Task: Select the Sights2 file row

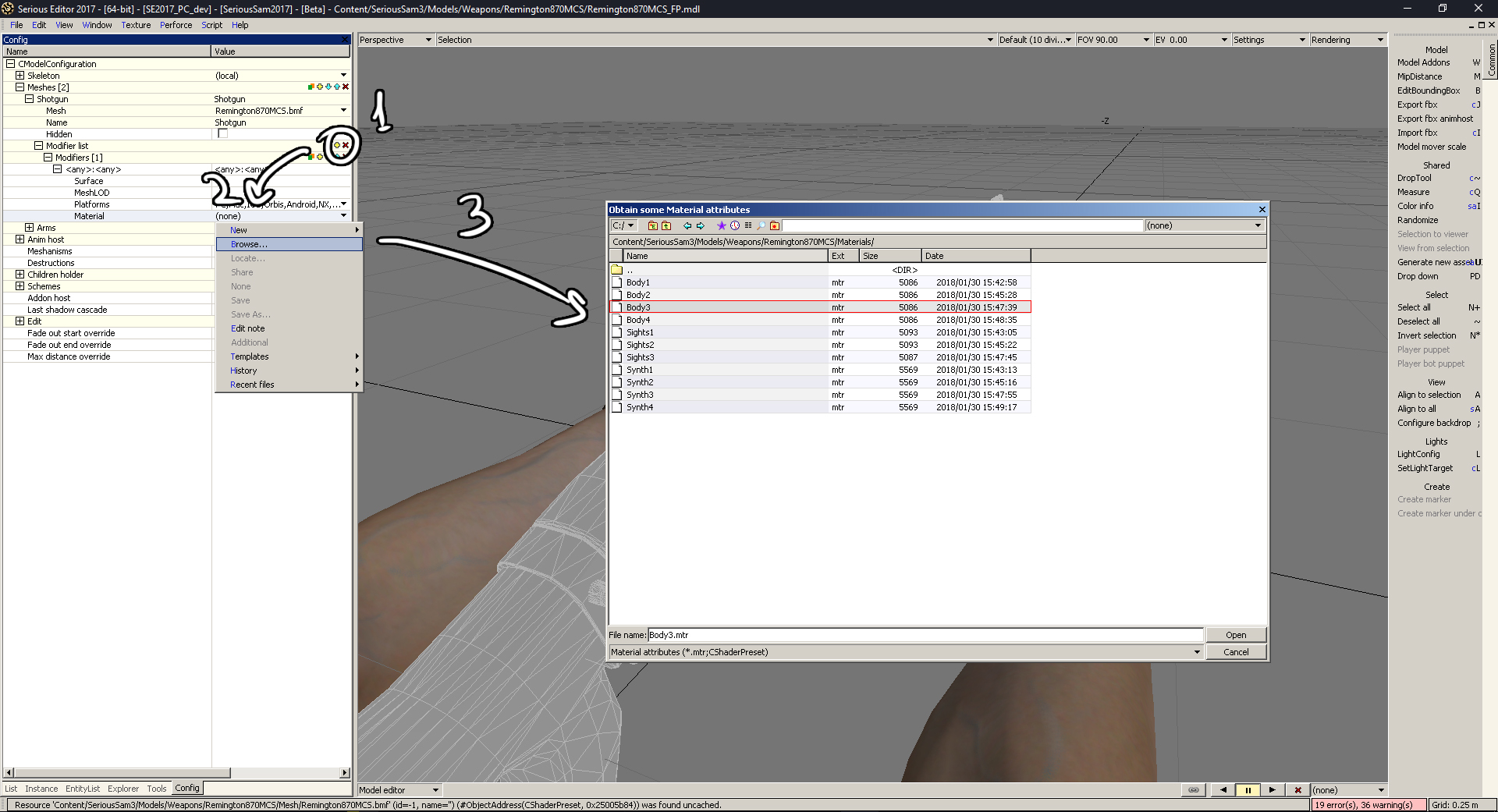Action: click(820, 345)
